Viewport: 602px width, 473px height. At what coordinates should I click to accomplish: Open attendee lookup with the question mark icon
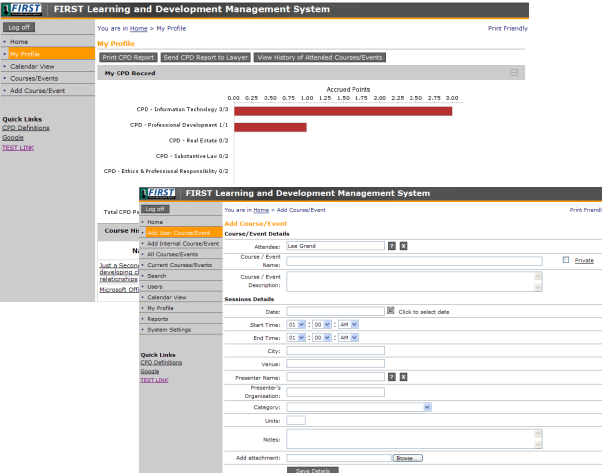(392, 246)
